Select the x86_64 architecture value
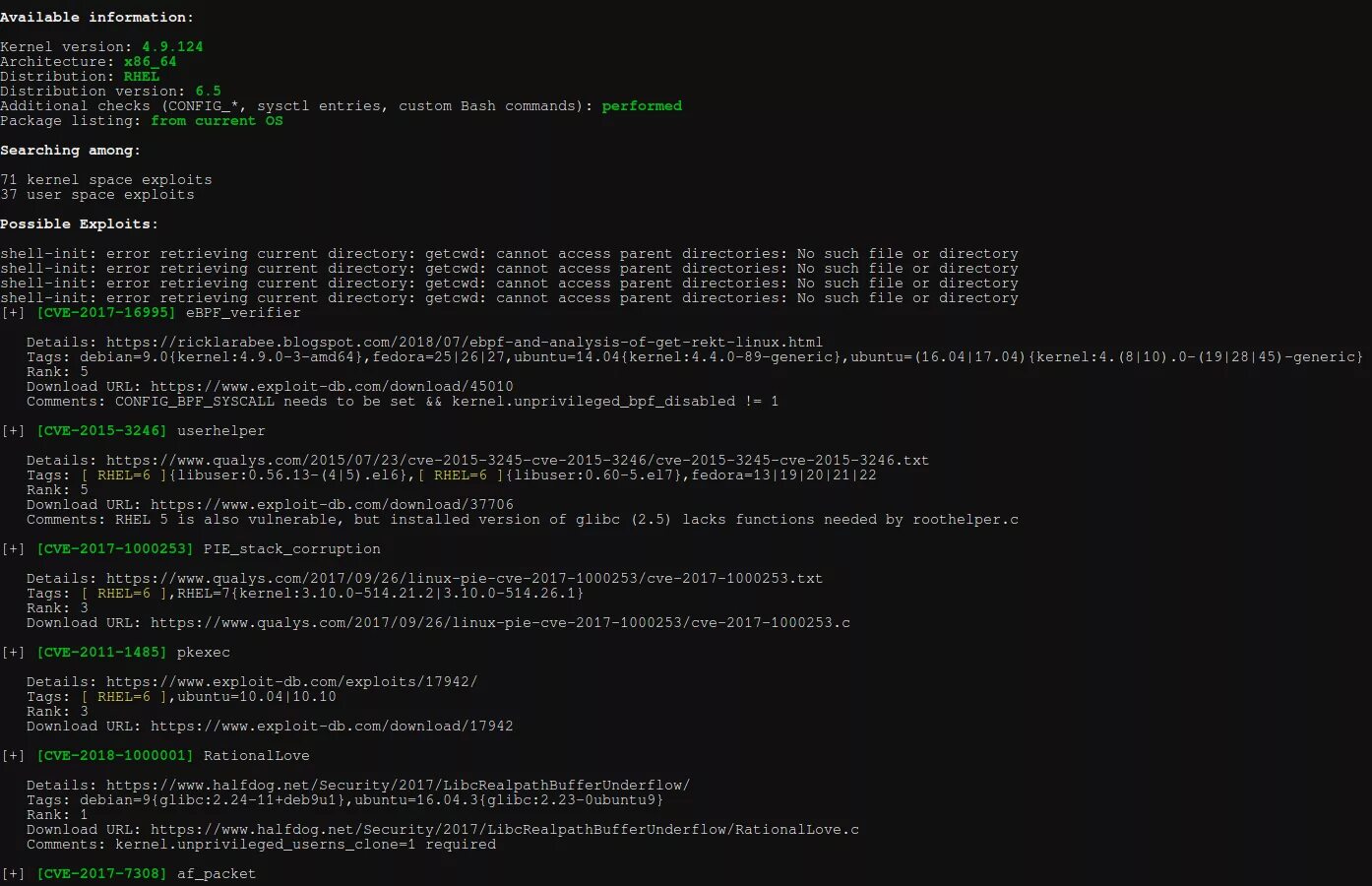Screen dimensions: 1372x886 coord(151,61)
